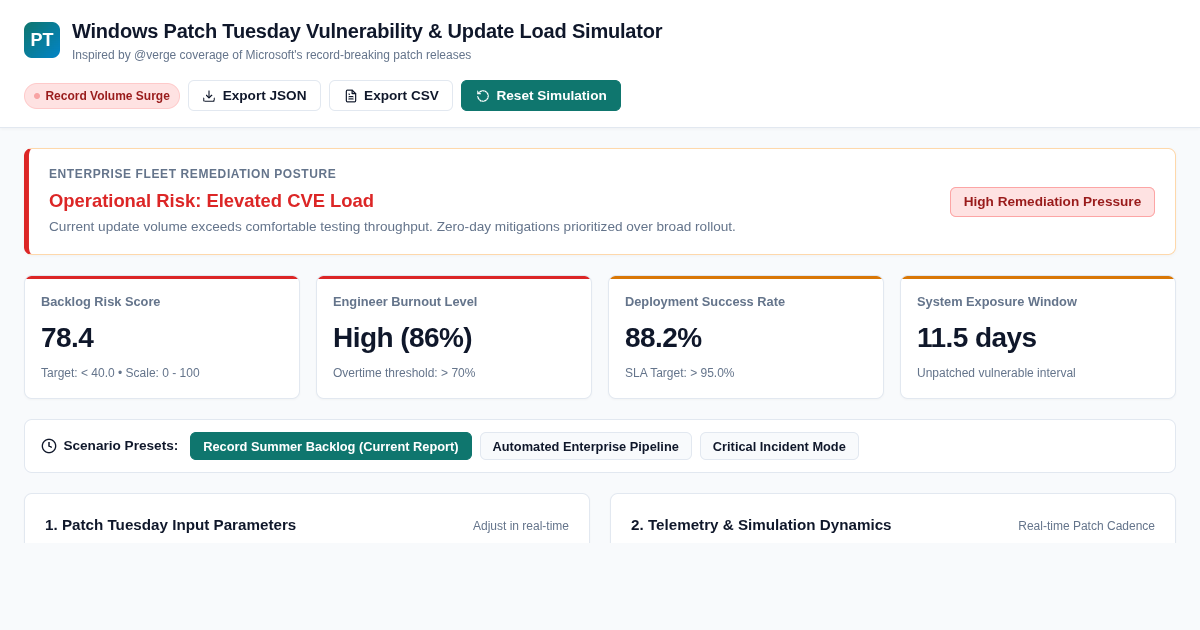Screen dimensions: 1200x630
Task: Export simulation data as CSV
Action: (x=391, y=96)
